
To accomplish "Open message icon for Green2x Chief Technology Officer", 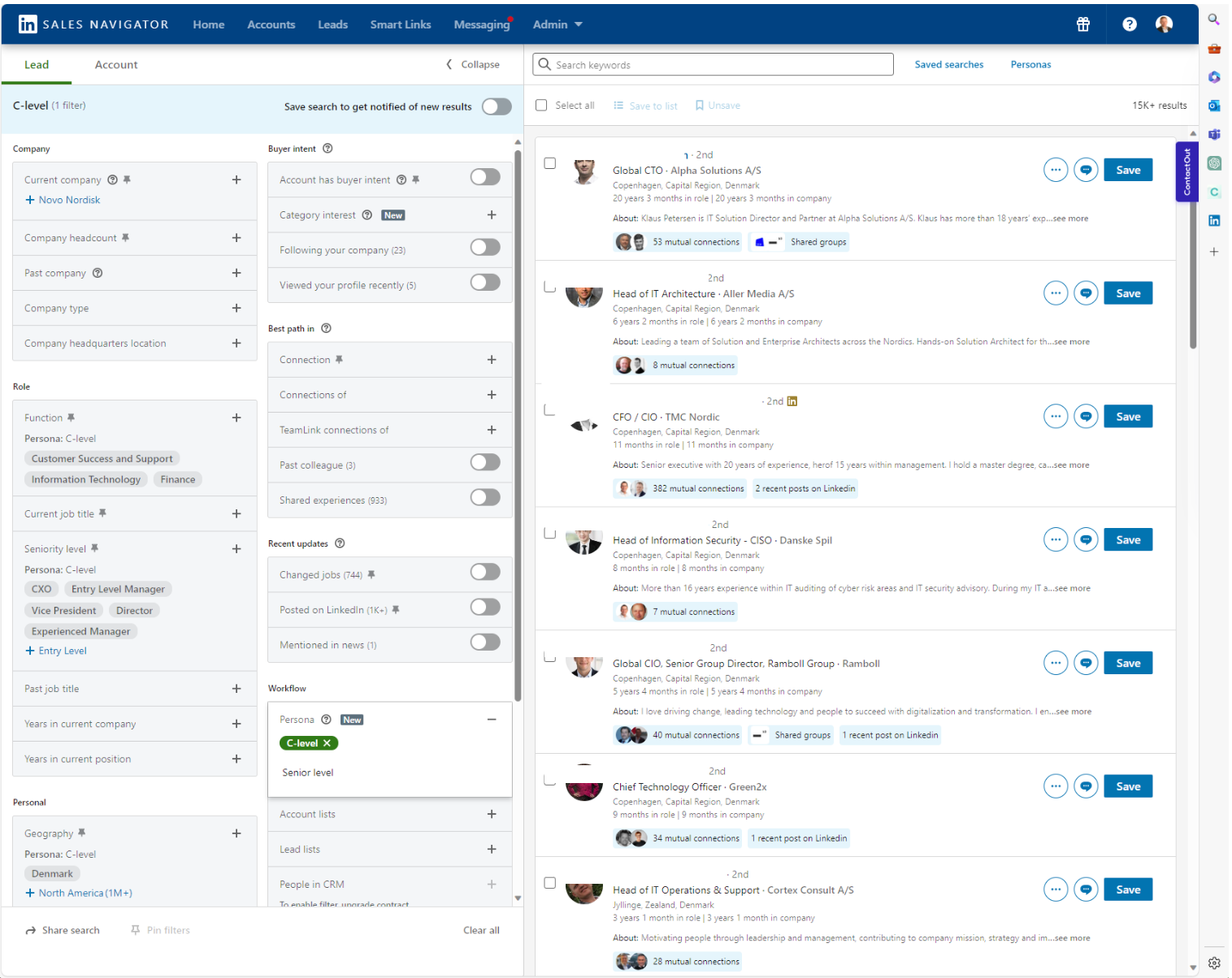I will (1086, 786).
